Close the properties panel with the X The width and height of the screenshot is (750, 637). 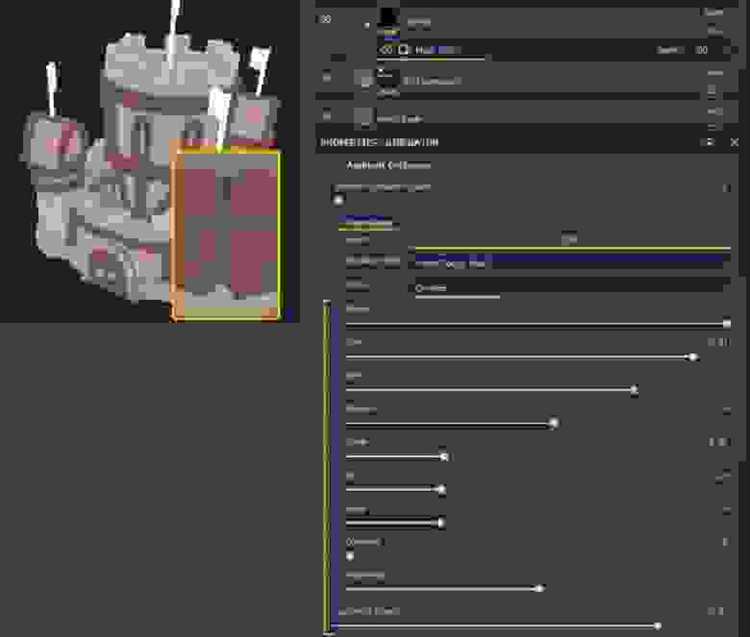coord(735,142)
